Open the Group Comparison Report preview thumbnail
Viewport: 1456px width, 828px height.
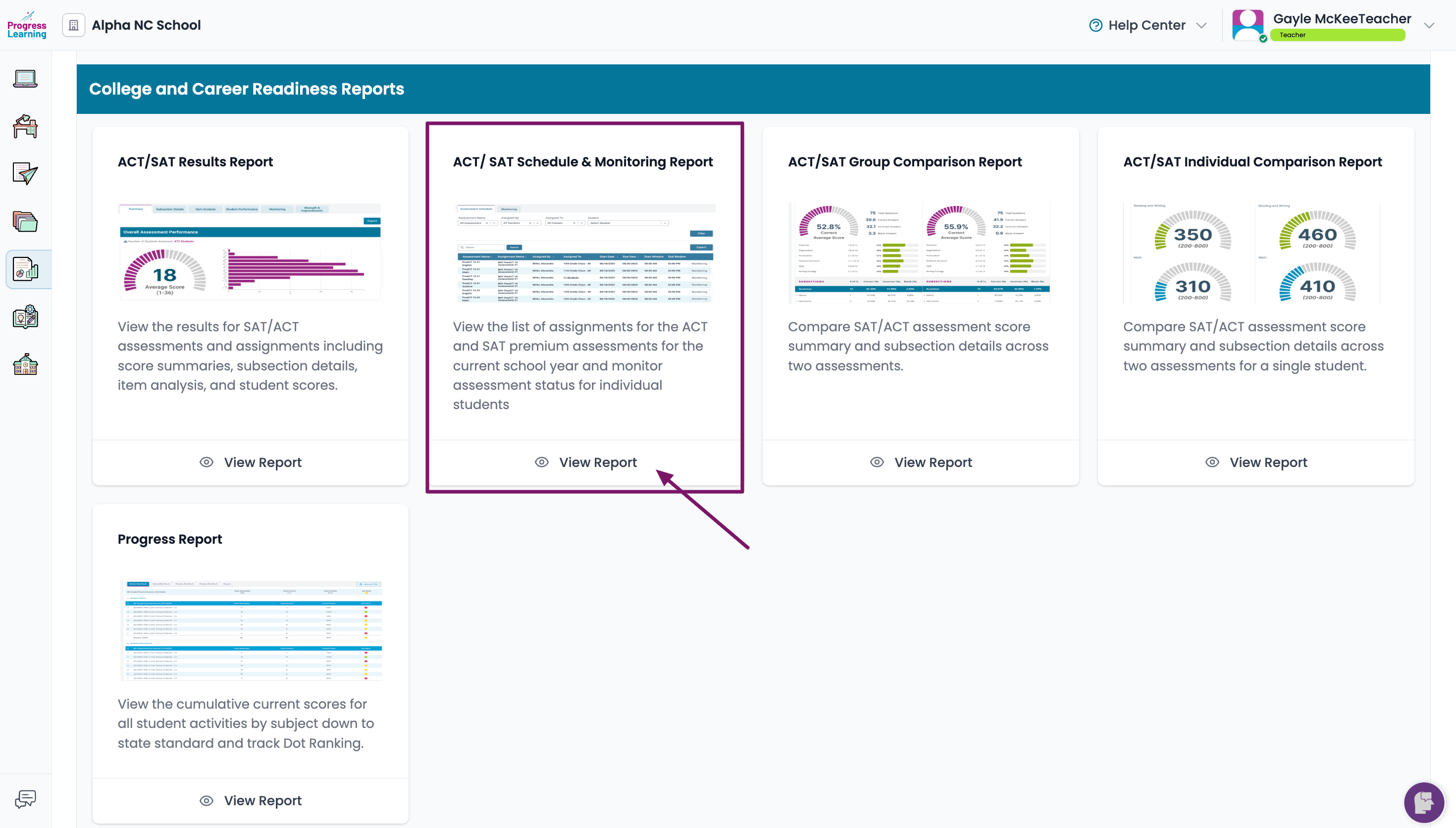tap(919, 253)
